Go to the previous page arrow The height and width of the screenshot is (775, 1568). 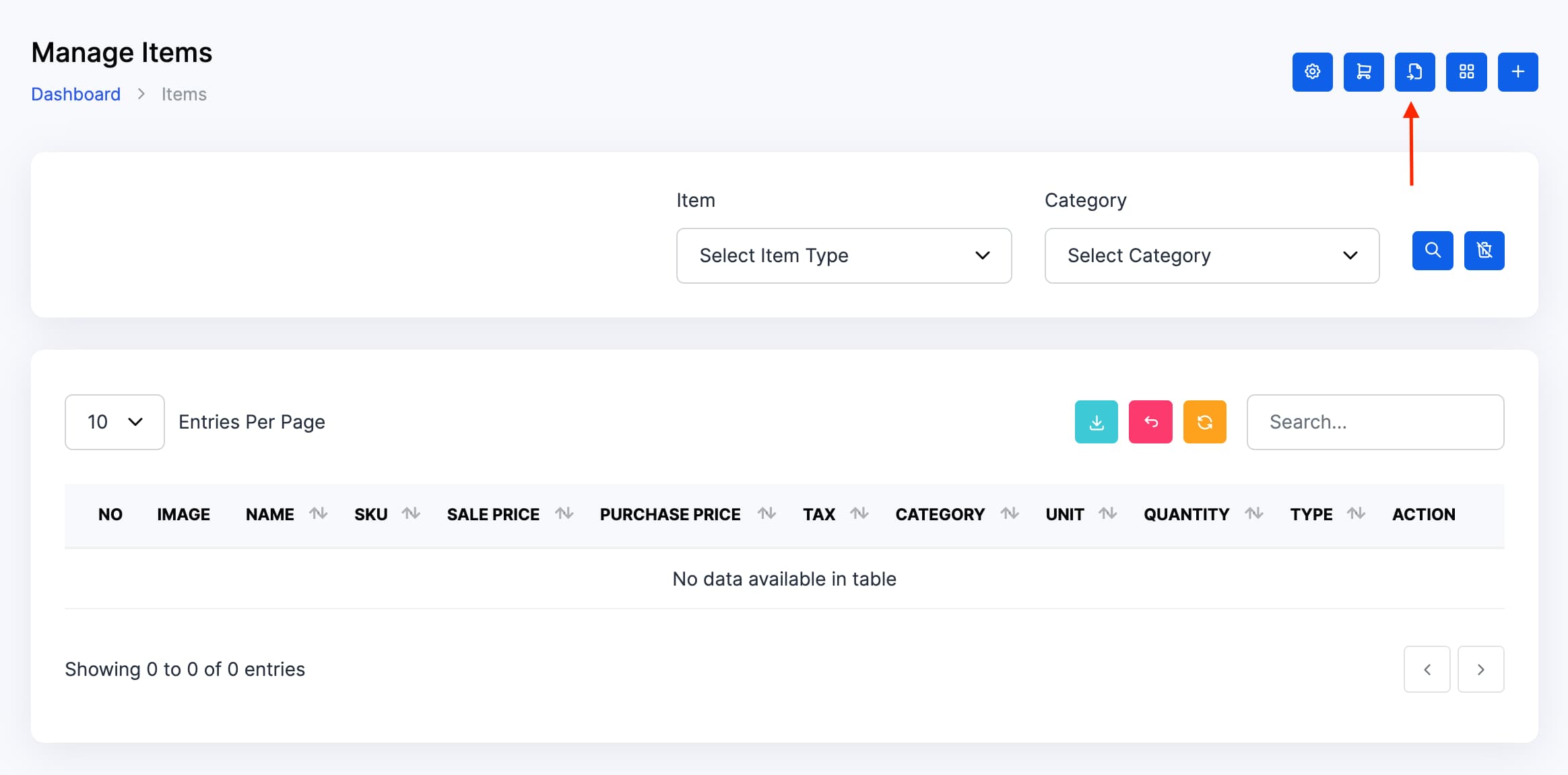(x=1427, y=669)
